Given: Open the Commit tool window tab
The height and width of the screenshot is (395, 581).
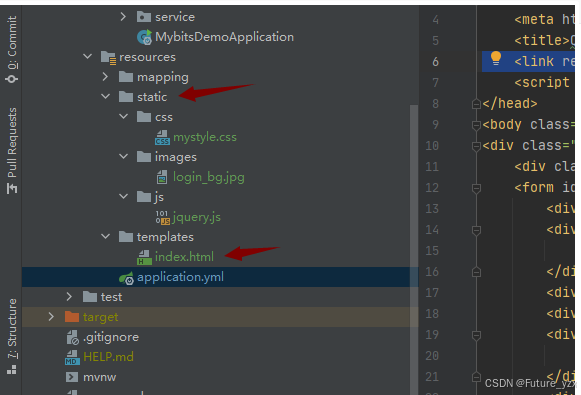Looking at the screenshot, I should 12,49.
